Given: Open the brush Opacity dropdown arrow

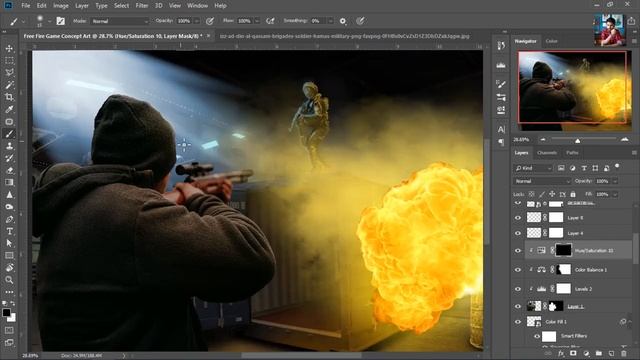Looking at the screenshot, I should pos(197,21).
